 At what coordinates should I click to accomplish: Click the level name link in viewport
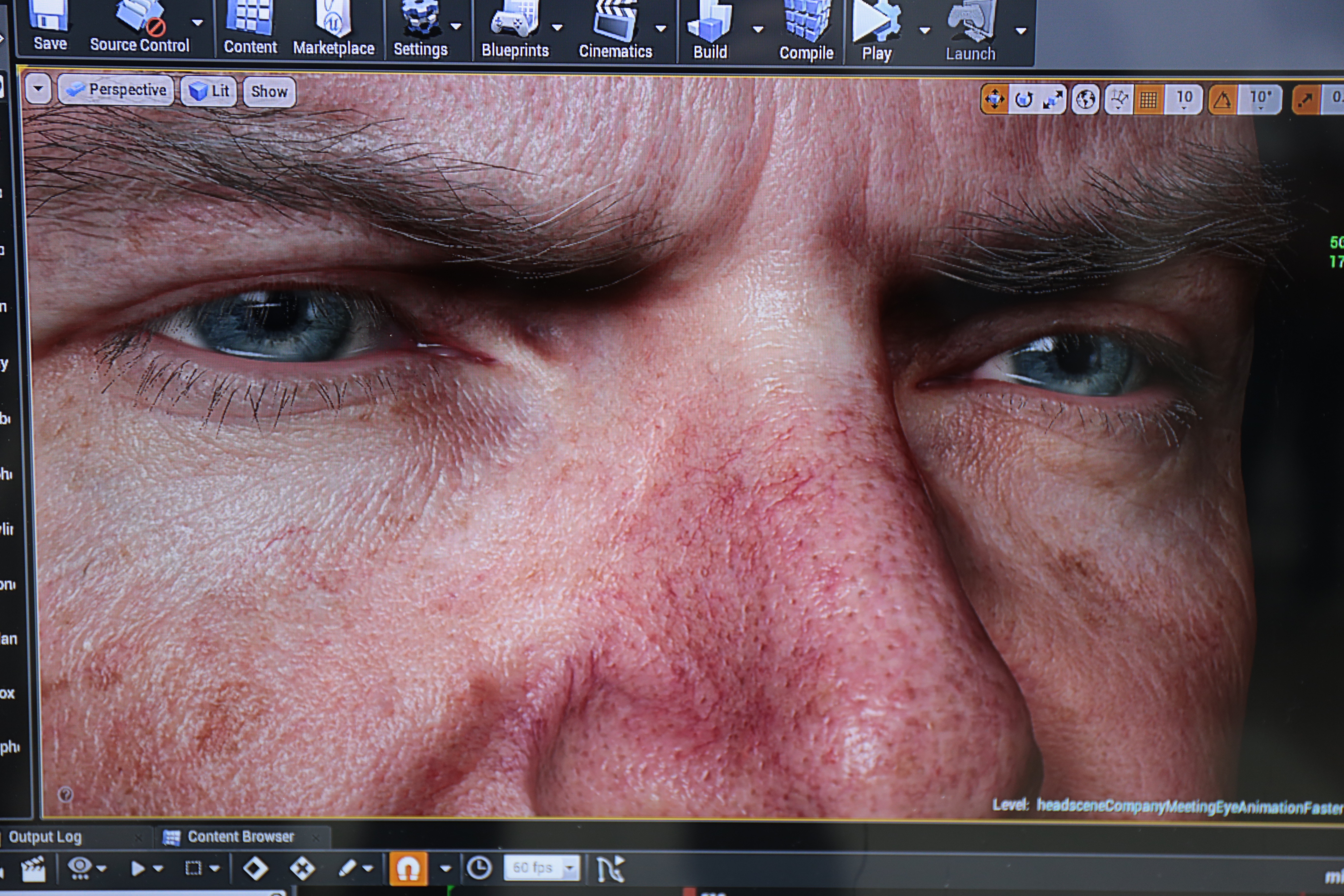click(1189, 806)
